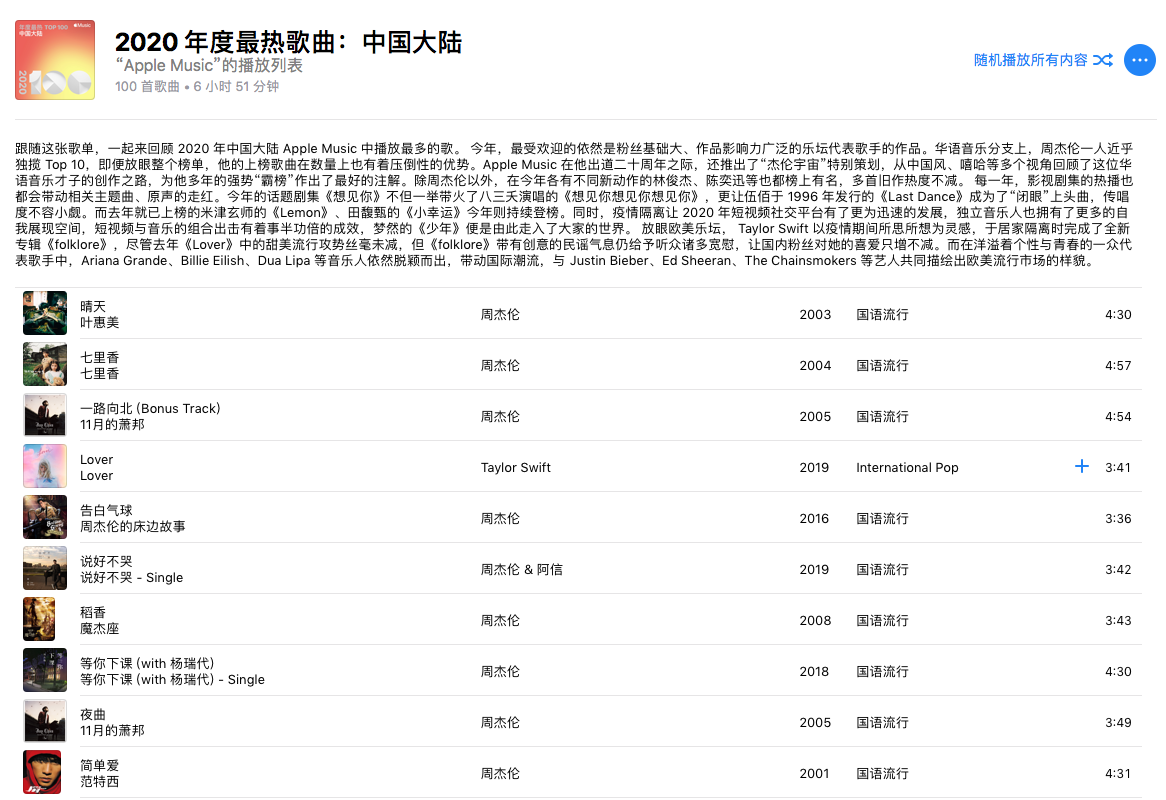The height and width of the screenshot is (800, 1166).
Task: Click the playlist description paragraph
Action: 574,204
